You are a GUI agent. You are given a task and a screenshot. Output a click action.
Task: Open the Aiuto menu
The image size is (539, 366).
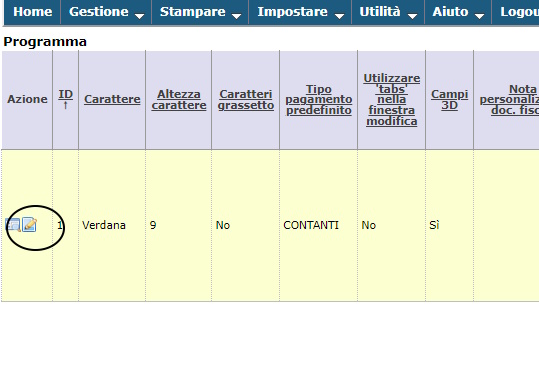pyautogui.click(x=458, y=12)
